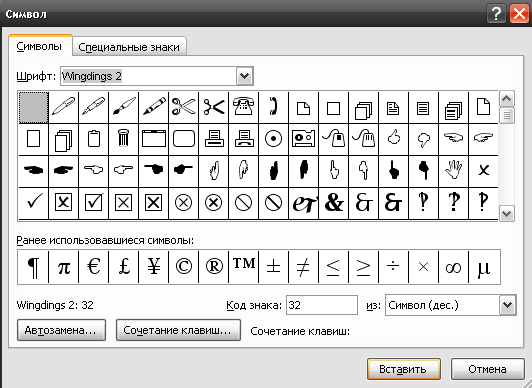This screenshot has height=388, width=532.
Task: Click the help question mark button
Action: click(496, 14)
